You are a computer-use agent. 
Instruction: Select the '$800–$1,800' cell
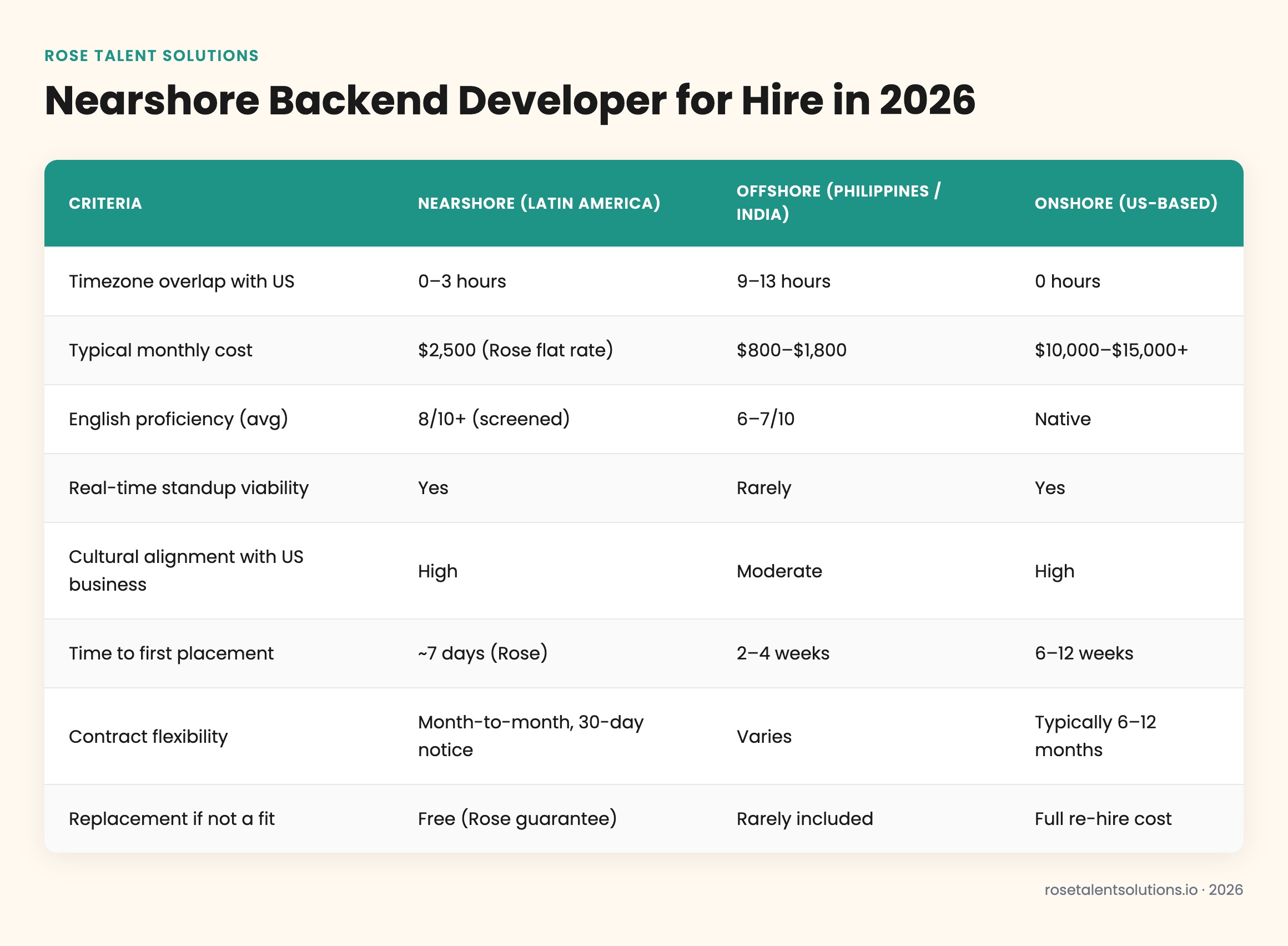[792, 350]
